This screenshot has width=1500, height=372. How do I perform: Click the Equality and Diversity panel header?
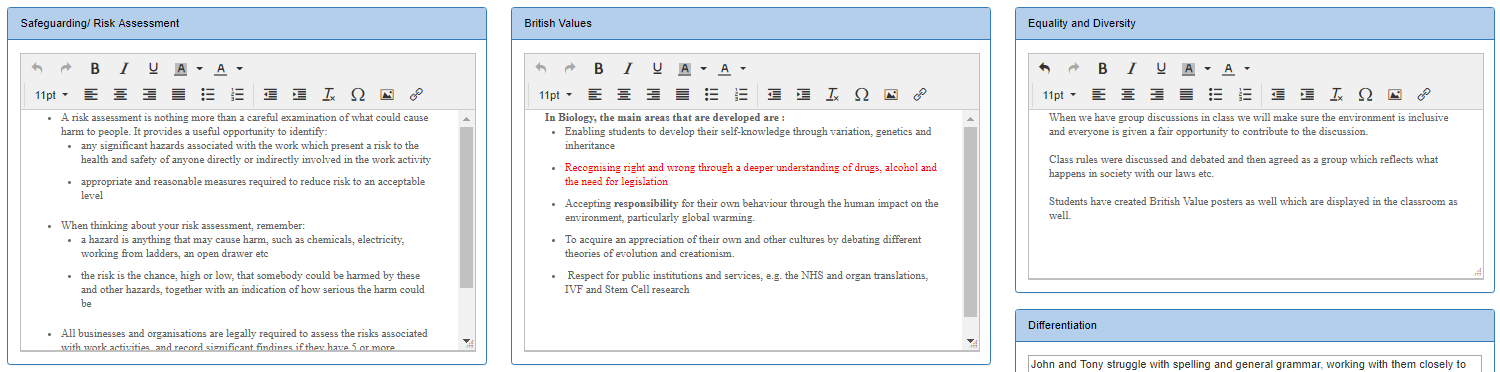coord(1255,23)
